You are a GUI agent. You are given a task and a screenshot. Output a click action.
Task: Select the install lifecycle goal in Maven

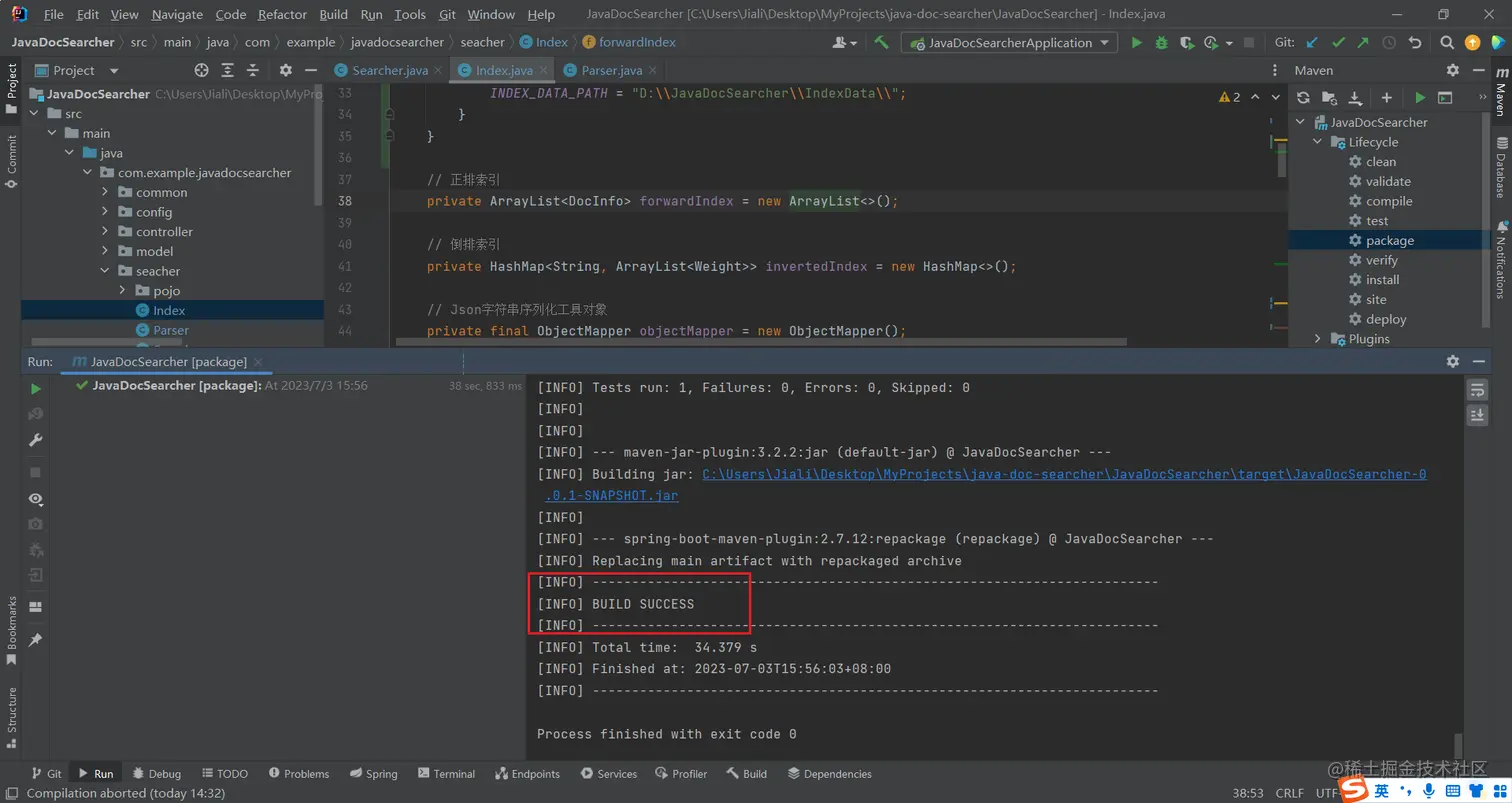[1382, 280]
